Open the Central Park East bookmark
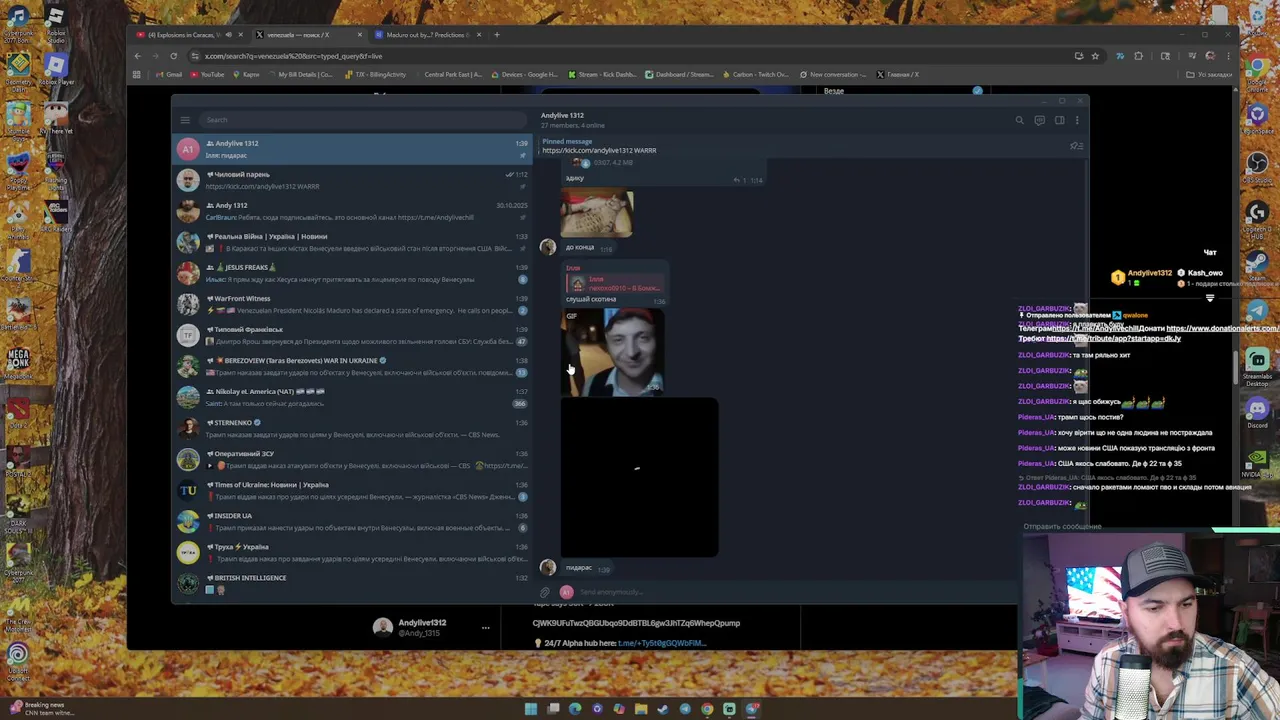1280x720 pixels. (448, 74)
